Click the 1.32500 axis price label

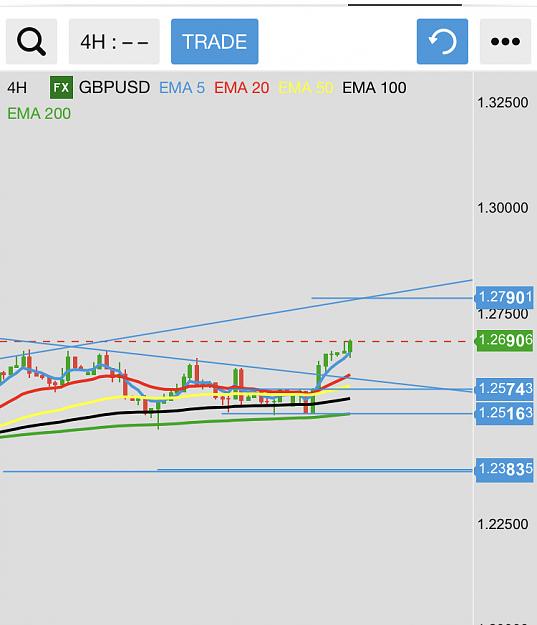pyautogui.click(x=503, y=103)
